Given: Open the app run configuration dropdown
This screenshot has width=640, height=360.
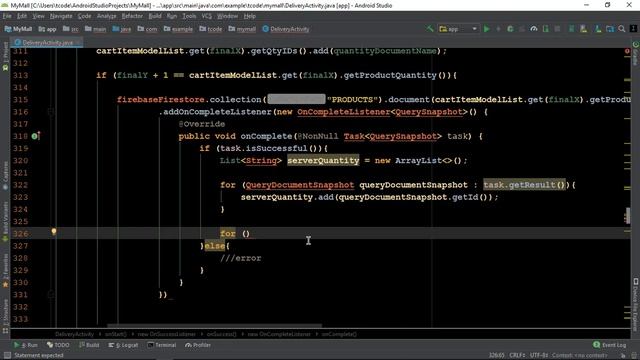Looking at the screenshot, I should tap(458, 29).
